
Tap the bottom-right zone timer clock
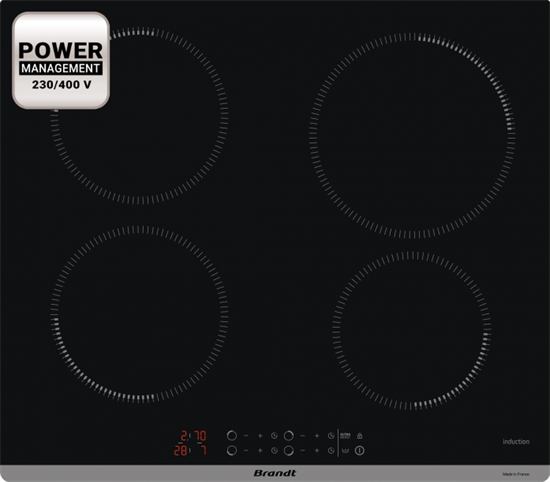(331, 450)
